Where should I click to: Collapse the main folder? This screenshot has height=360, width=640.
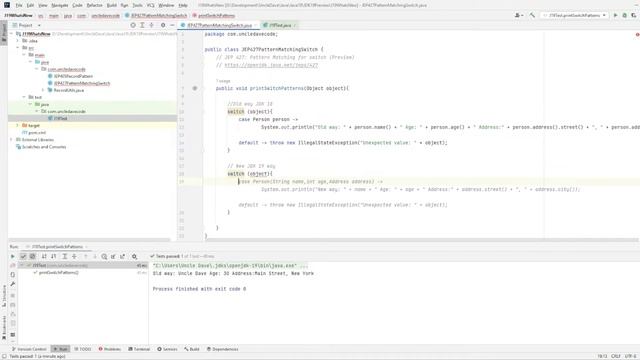click(x=24, y=55)
